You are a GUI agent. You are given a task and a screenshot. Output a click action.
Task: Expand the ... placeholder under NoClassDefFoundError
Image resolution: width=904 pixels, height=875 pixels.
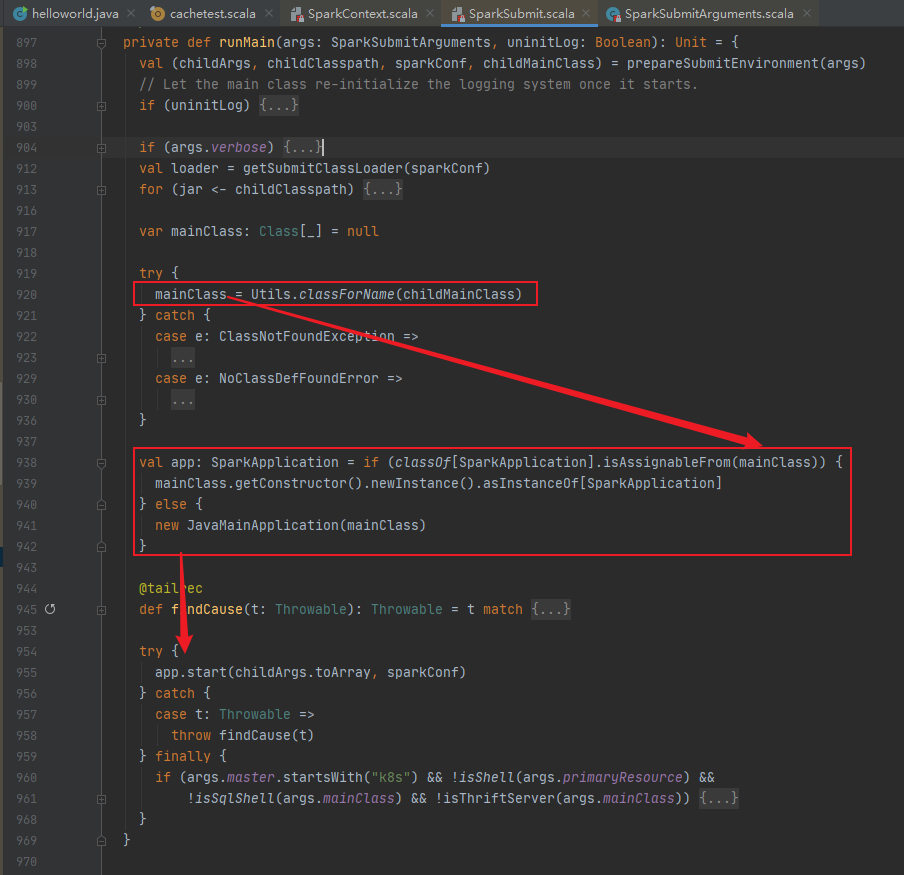(183, 399)
